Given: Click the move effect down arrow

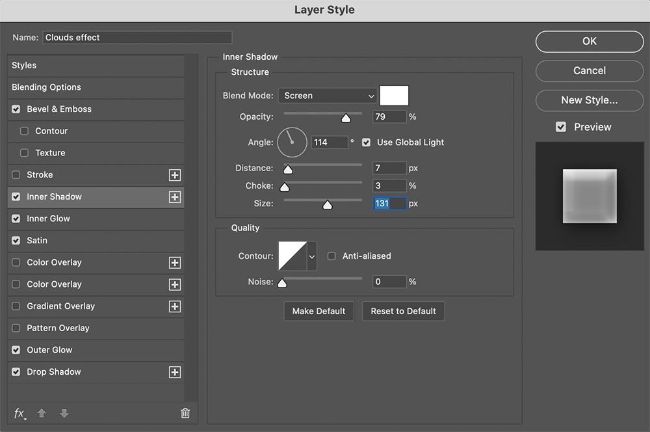Looking at the screenshot, I should point(64,413).
